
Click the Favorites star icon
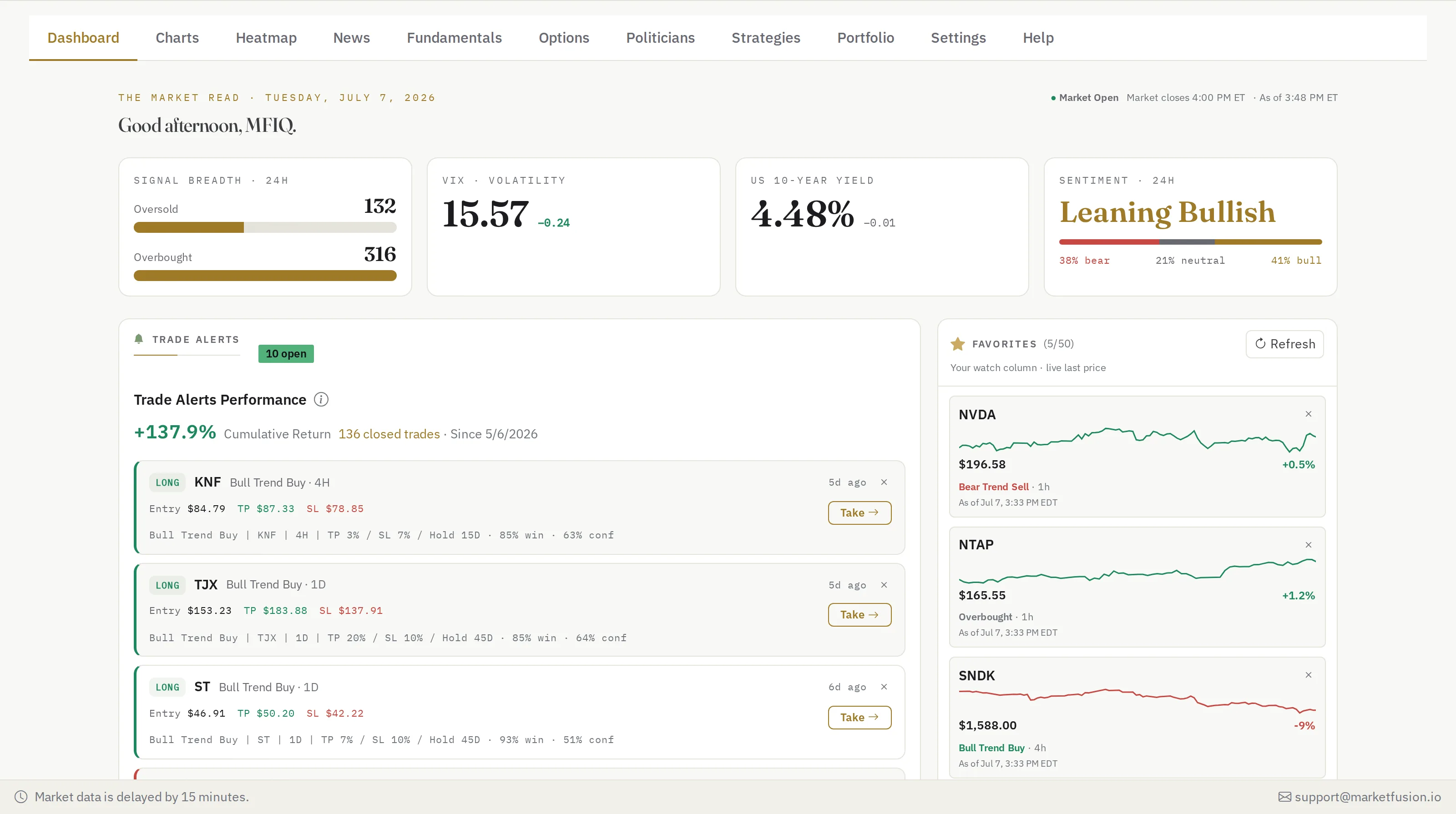tap(957, 343)
